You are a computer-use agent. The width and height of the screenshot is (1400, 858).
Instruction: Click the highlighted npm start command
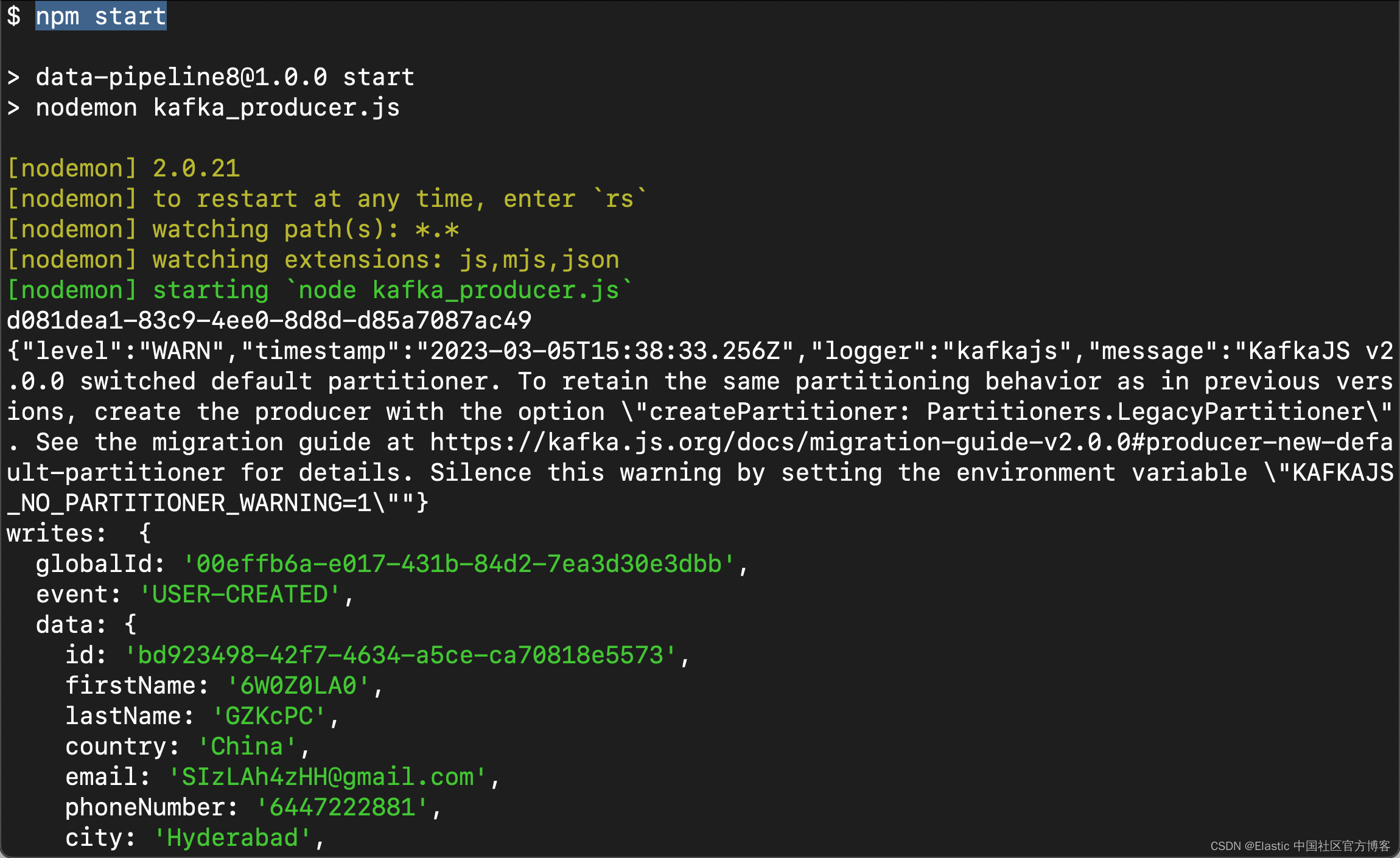(x=100, y=16)
